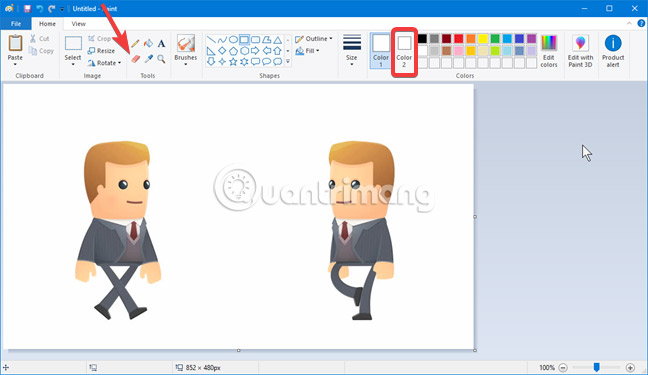Click the Paste clipboard icon
Viewport: 648px width, 375px height.
coord(15,44)
